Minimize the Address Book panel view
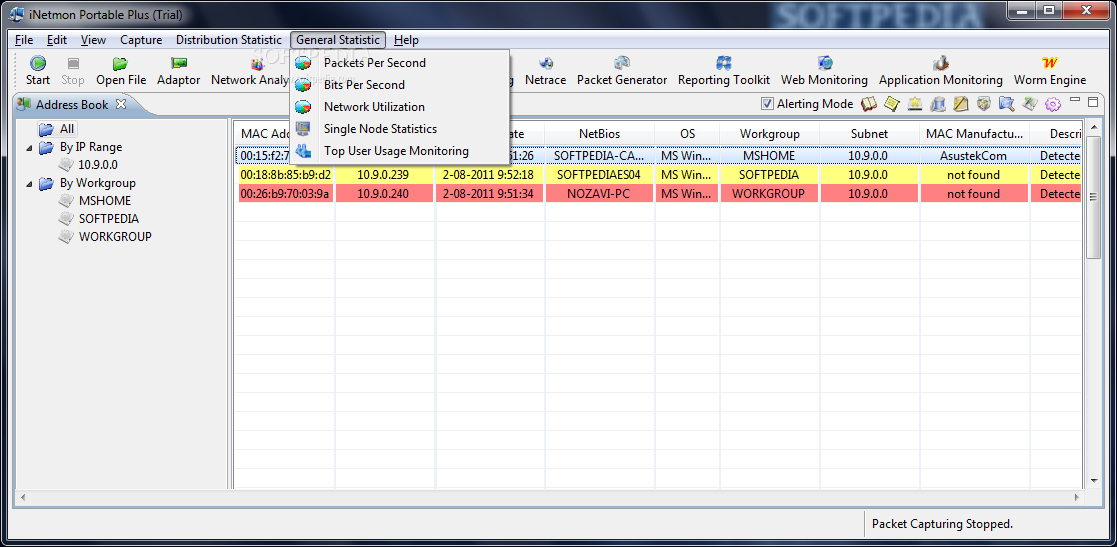The image size is (1117, 547). [x=1074, y=101]
